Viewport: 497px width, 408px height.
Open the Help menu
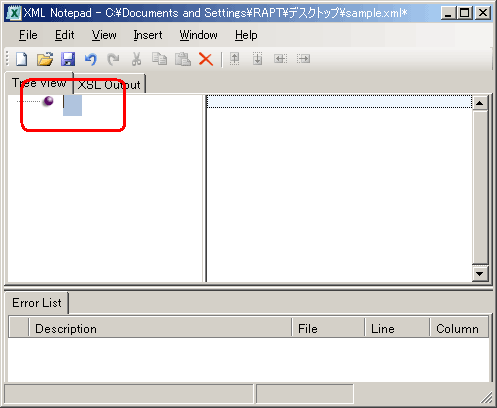tap(246, 35)
